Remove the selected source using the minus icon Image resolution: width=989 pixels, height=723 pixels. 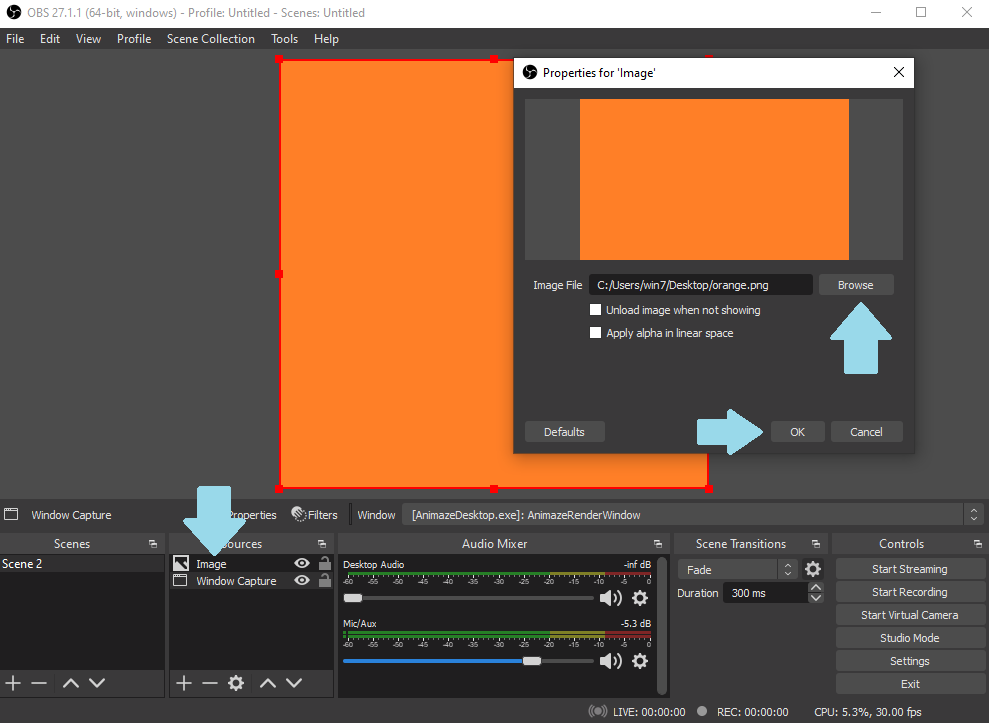click(208, 683)
